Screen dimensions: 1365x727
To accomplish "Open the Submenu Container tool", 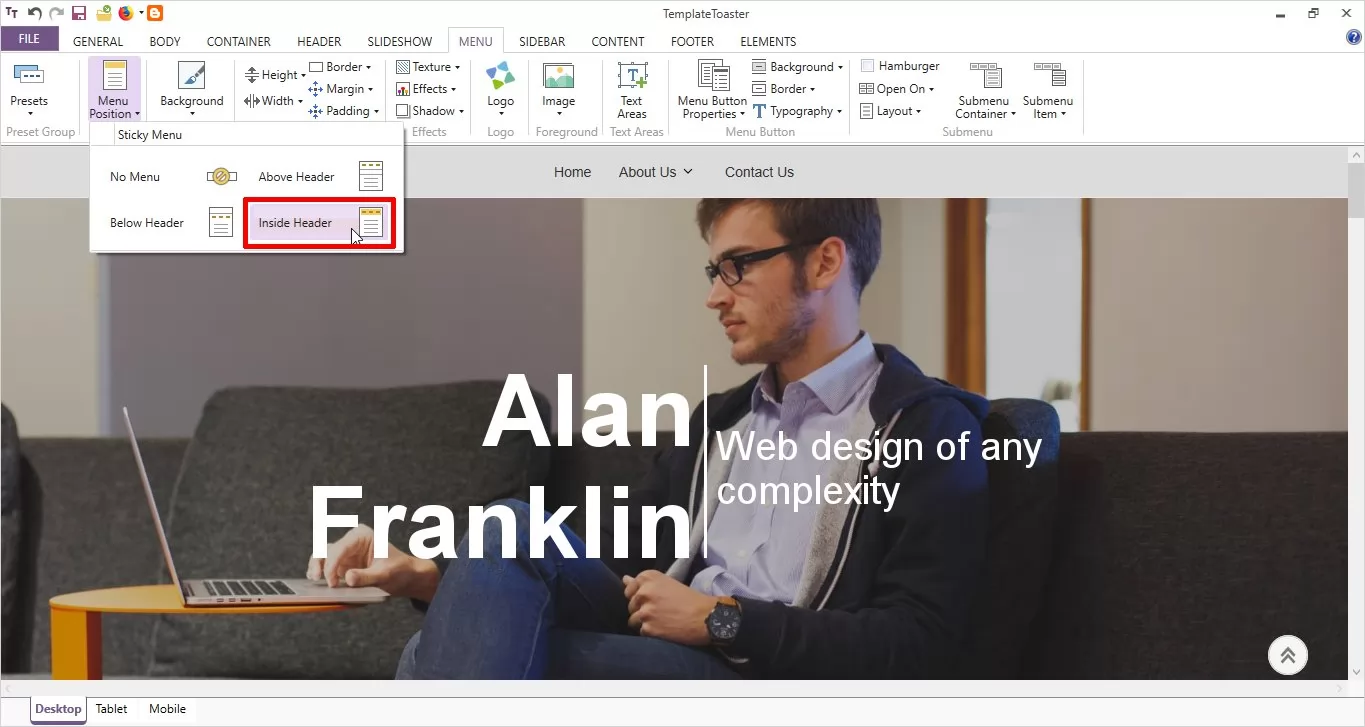I will [x=984, y=90].
